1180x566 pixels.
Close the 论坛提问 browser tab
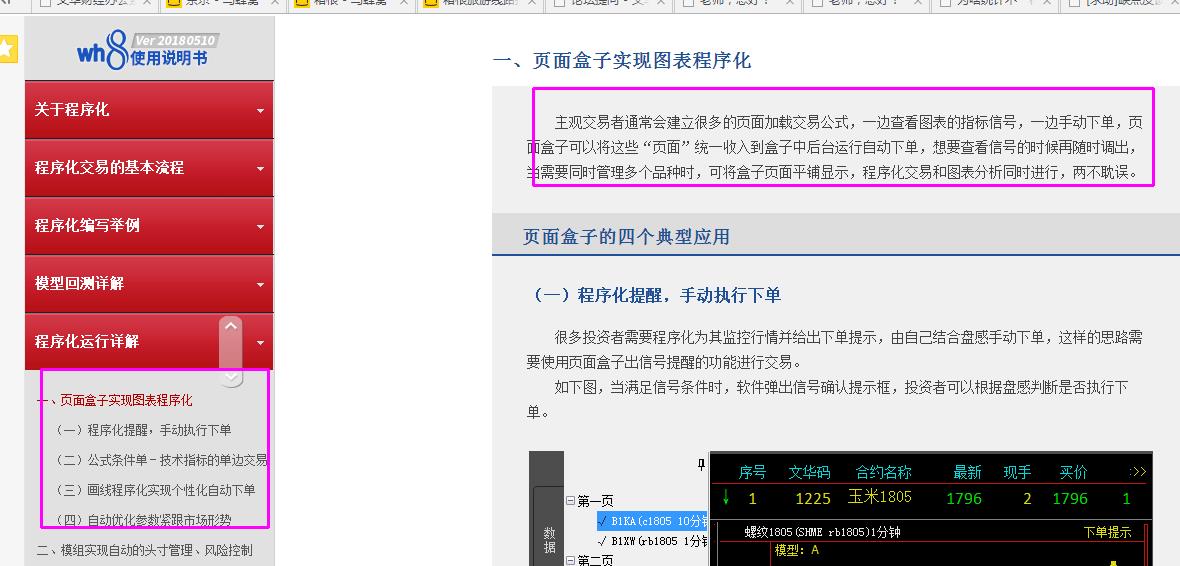[662, 3]
